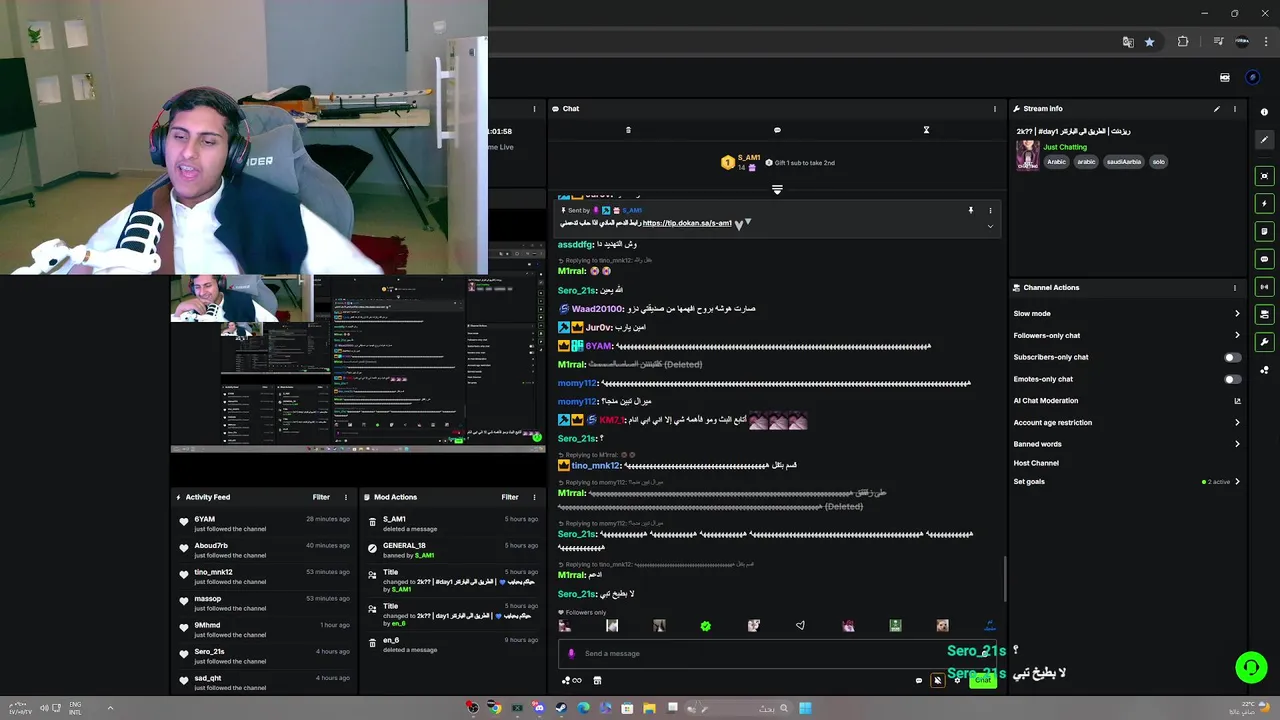Open Windows Start button in taskbar
The image size is (1280, 720).
click(x=805, y=708)
